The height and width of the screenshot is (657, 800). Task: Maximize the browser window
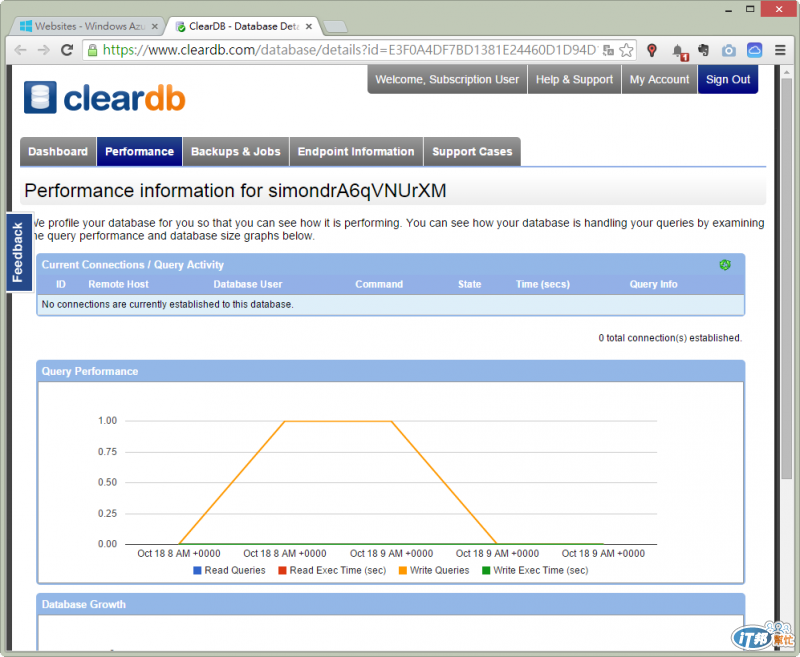pos(749,9)
